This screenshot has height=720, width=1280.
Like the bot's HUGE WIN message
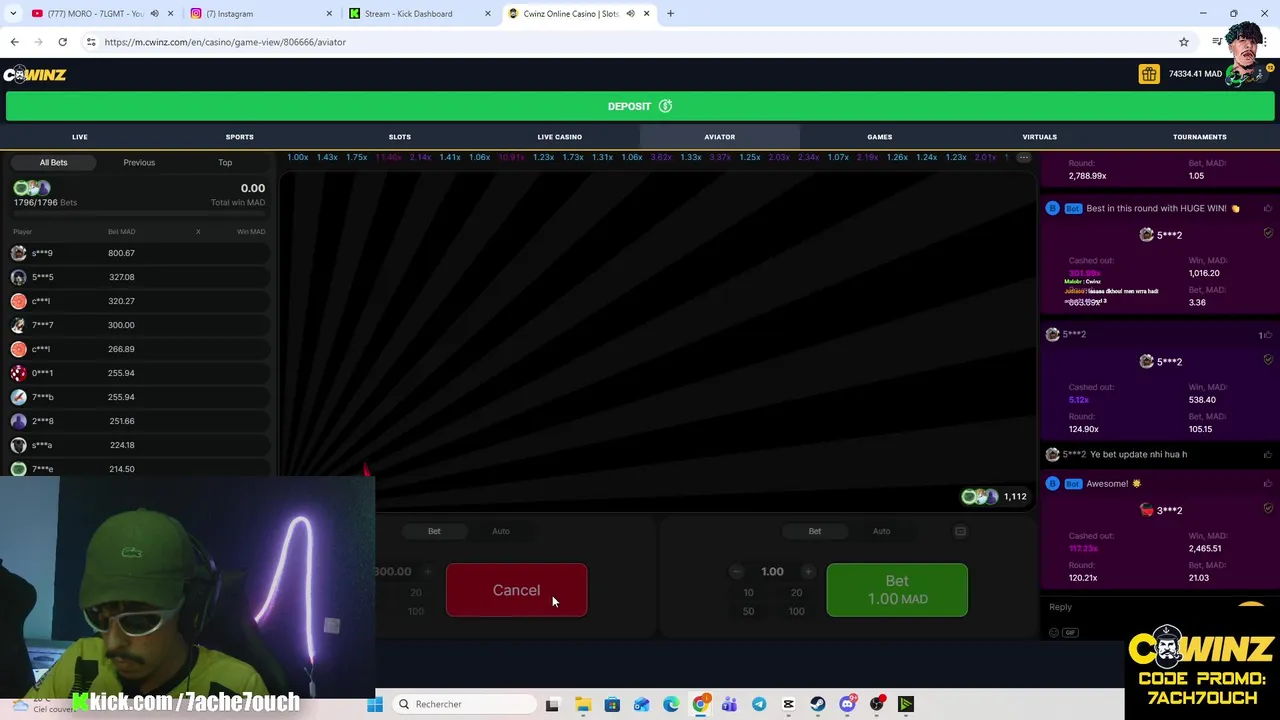coord(1267,208)
